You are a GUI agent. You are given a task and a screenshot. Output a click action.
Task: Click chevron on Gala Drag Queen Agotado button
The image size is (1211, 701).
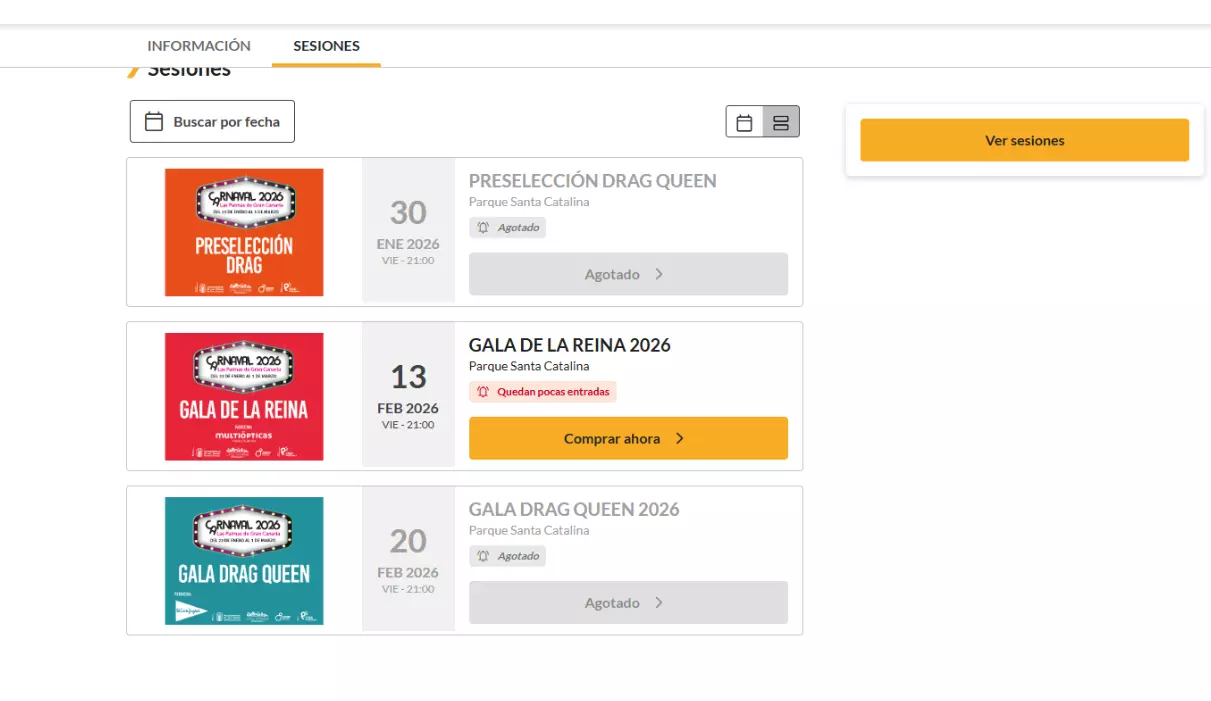659,603
